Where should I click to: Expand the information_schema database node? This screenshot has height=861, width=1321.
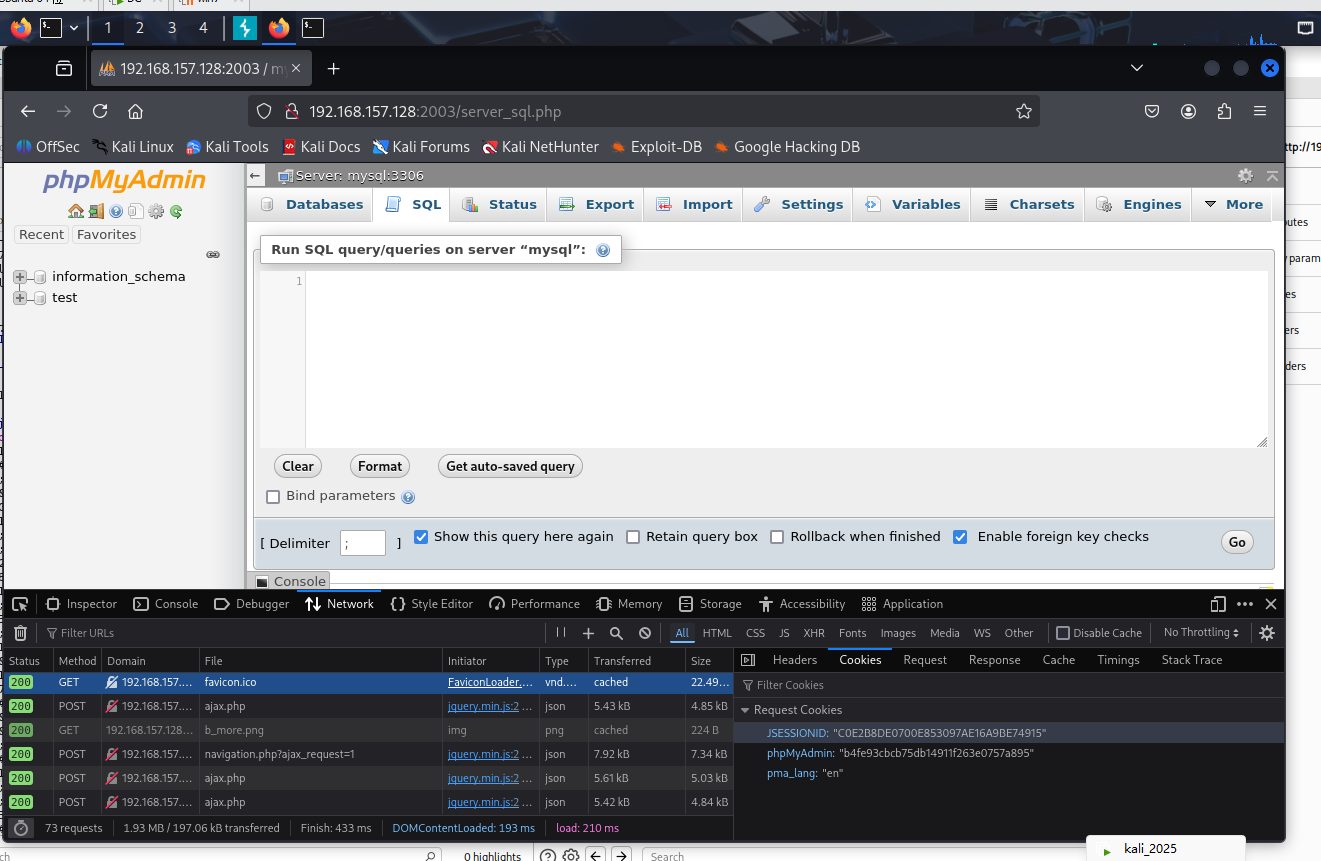pyautogui.click(x=20, y=277)
